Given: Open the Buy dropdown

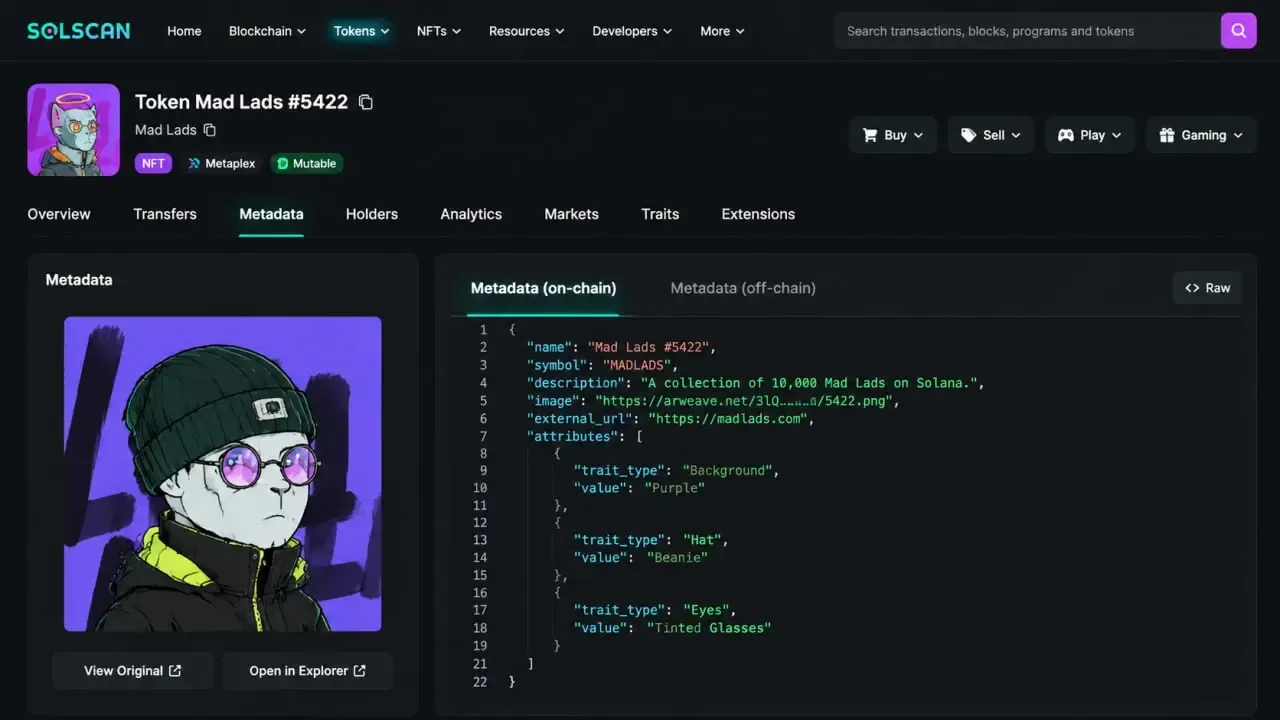Looking at the screenshot, I should point(893,135).
